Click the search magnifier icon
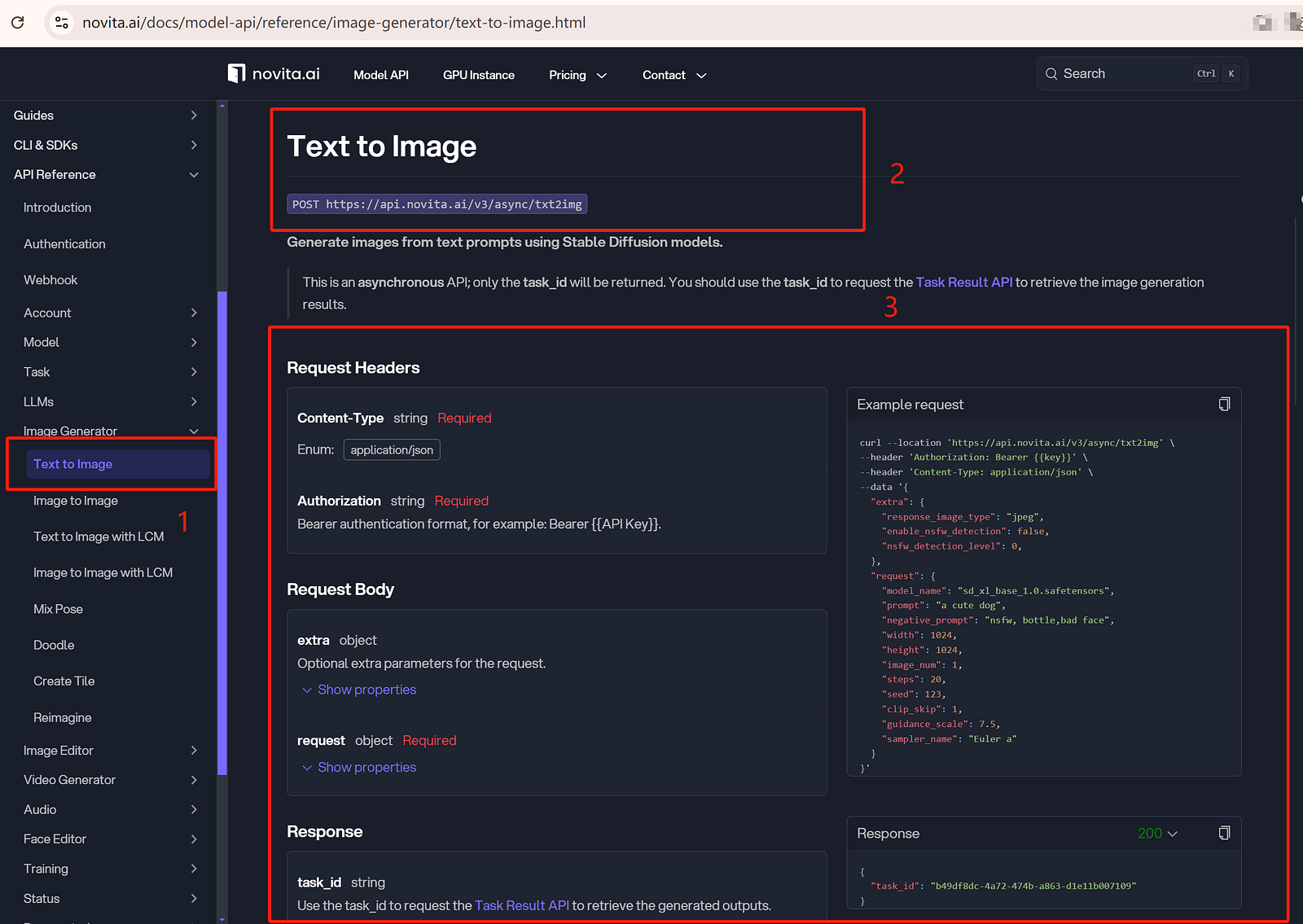This screenshot has height=924, width=1303. [x=1051, y=74]
